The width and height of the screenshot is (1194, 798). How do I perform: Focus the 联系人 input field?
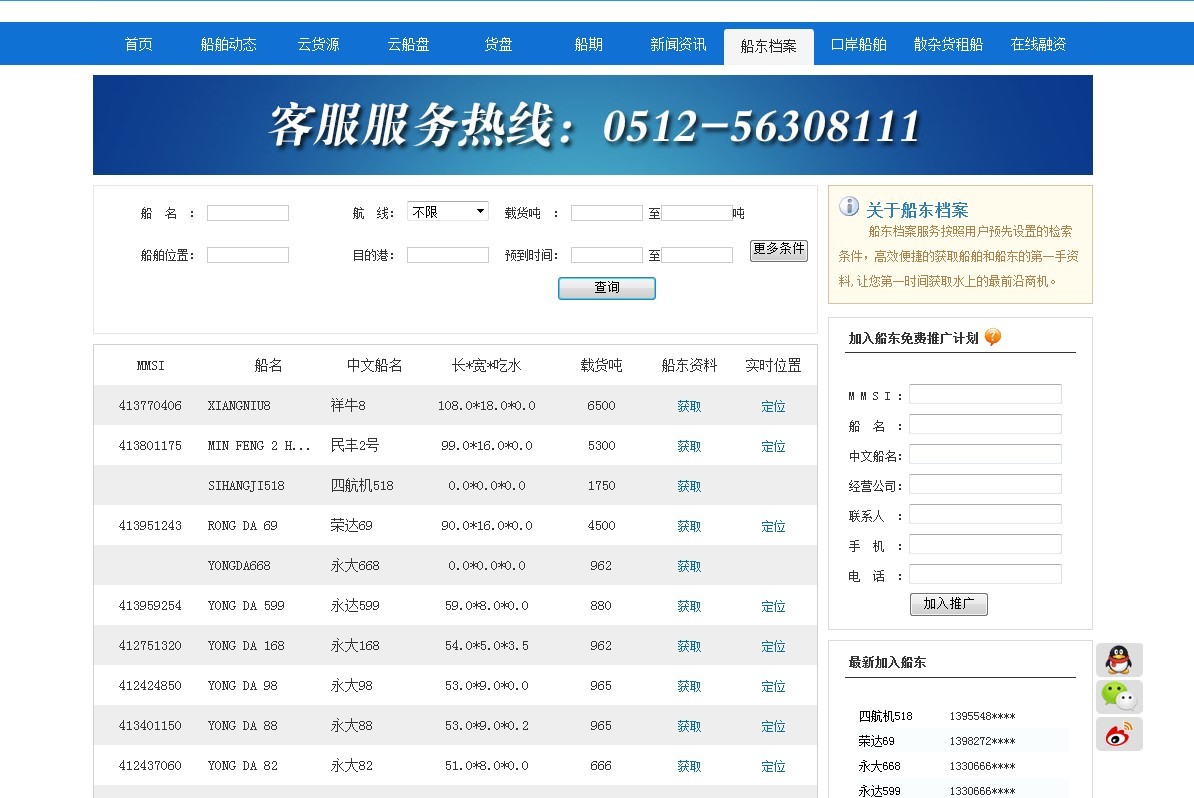(985, 514)
